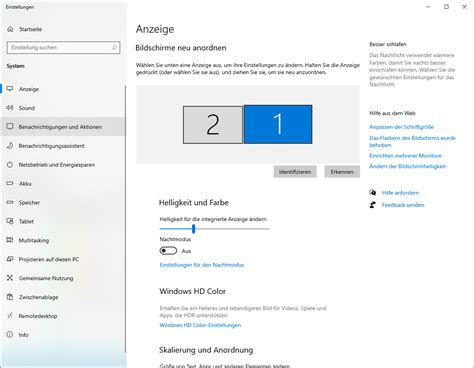Open Akku settings page
Screen dimensions: 474x368
pos(63,183)
